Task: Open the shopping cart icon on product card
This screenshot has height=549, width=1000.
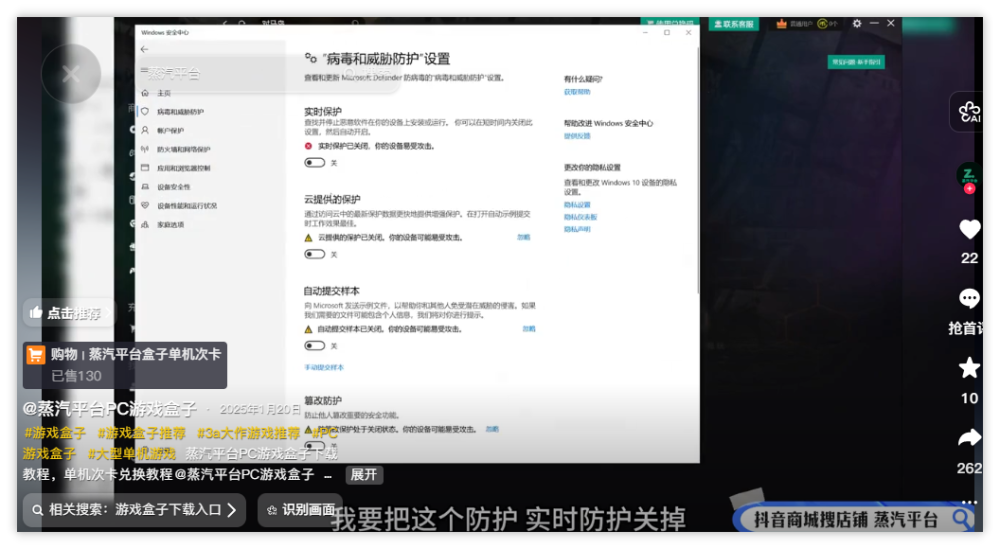Action: coord(36,355)
